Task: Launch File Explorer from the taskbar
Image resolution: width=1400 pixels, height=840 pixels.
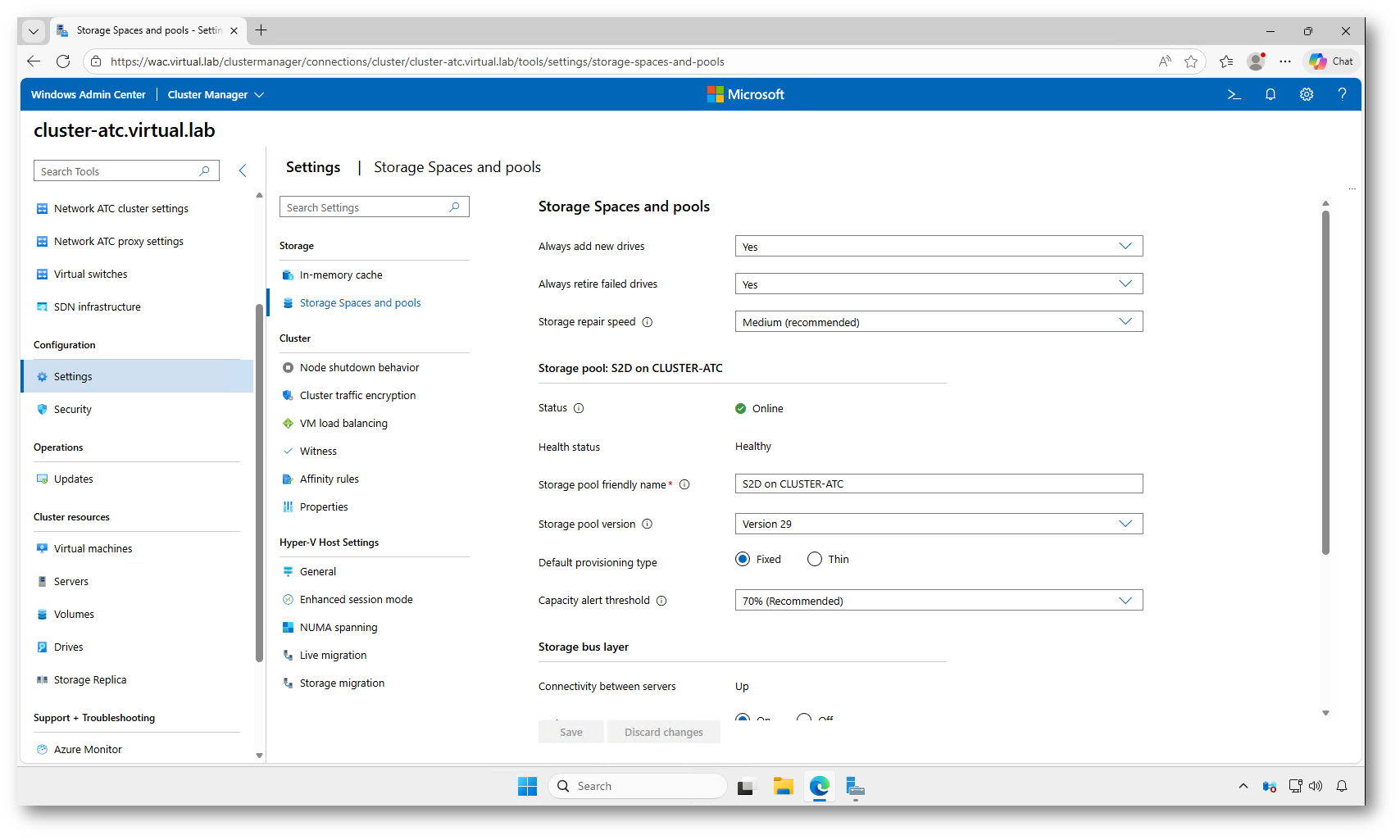Action: (783, 787)
